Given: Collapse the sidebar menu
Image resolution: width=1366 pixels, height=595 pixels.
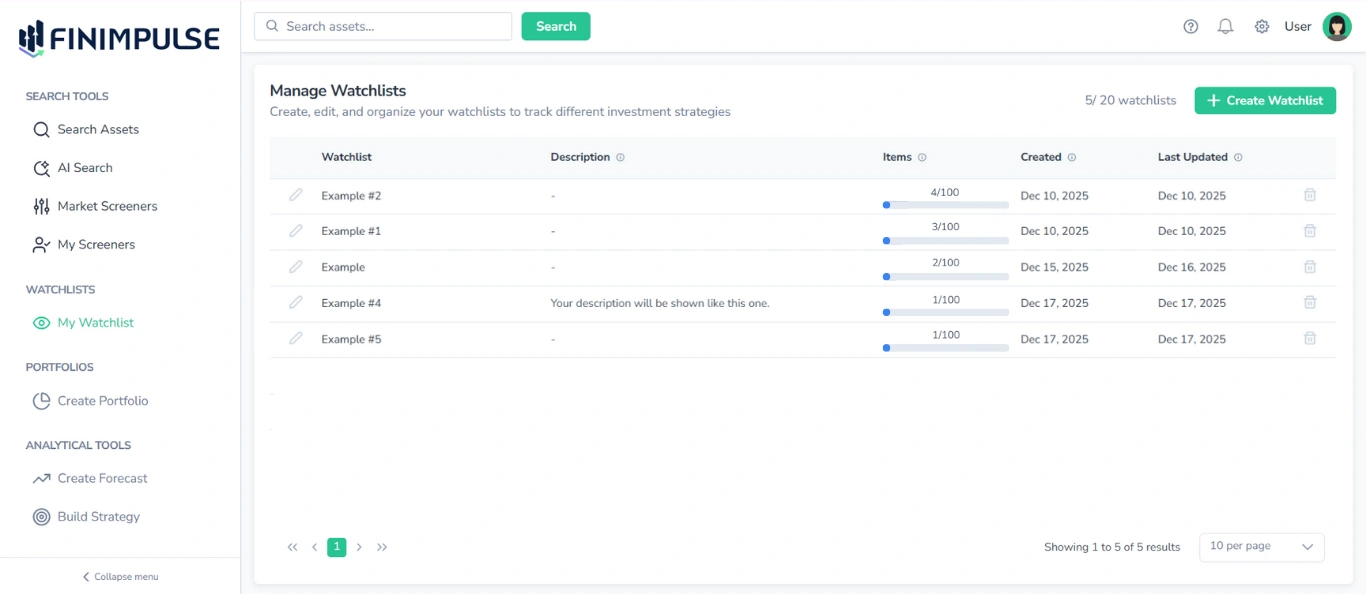Looking at the screenshot, I should (x=119, y=576).
